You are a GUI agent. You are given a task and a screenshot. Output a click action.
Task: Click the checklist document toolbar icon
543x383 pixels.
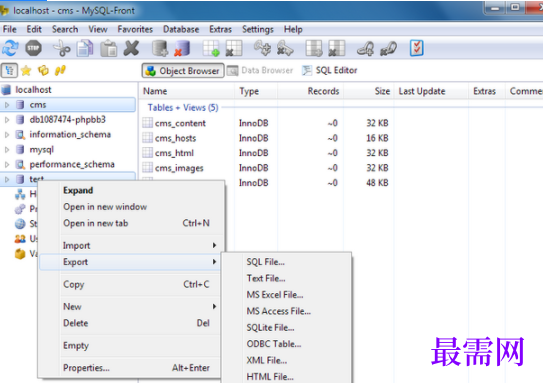click(x=417, y=48)
